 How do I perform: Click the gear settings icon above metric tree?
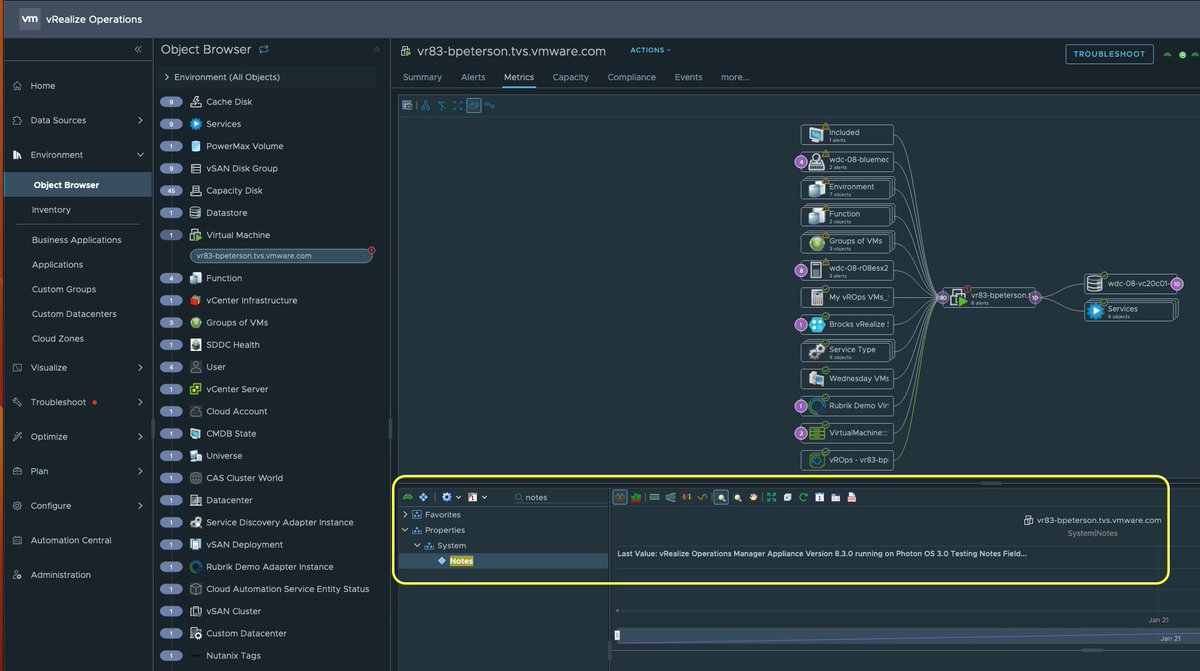coord(447,497)
